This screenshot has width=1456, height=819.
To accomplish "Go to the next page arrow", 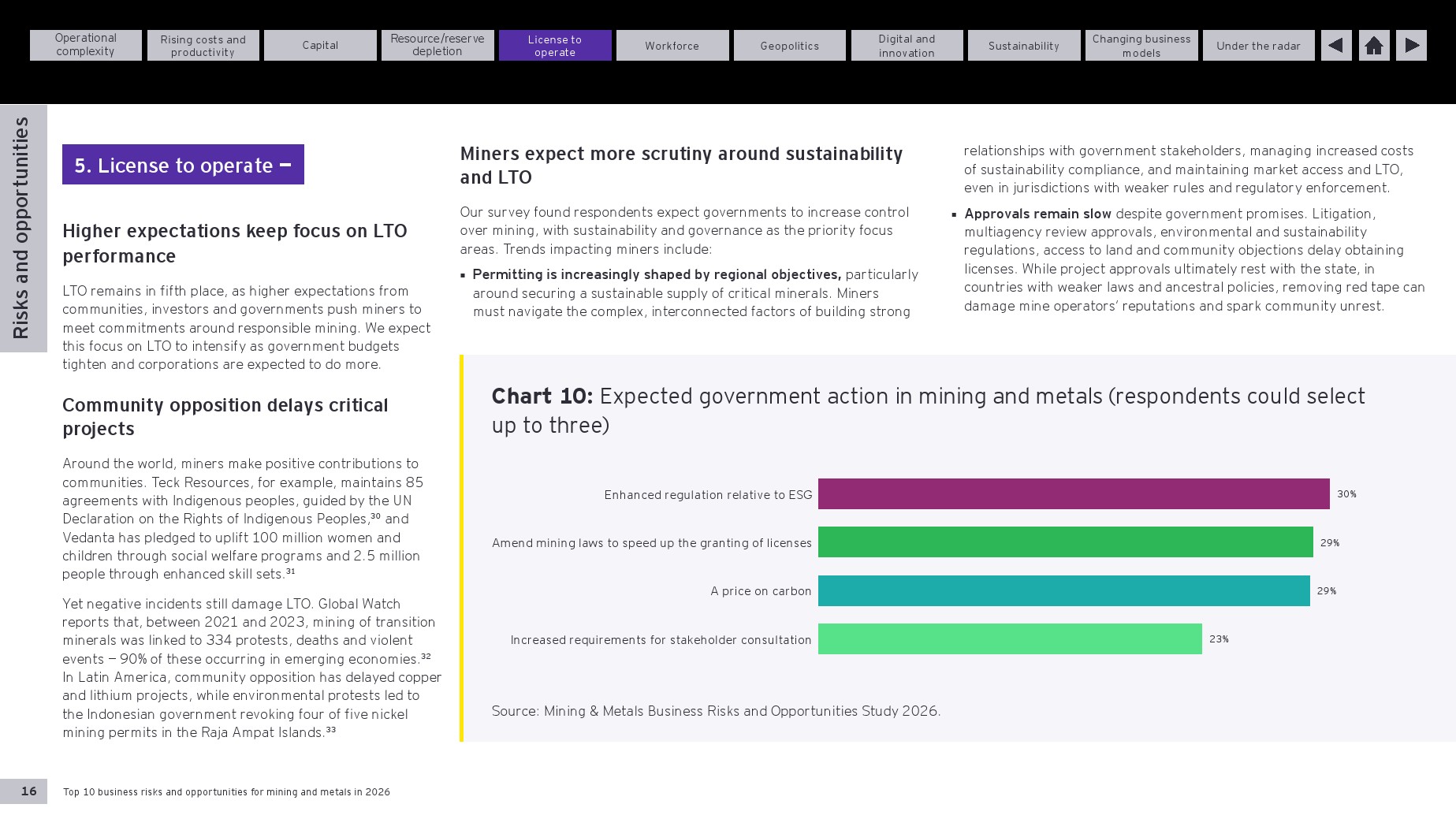I will click(1412, 46).
